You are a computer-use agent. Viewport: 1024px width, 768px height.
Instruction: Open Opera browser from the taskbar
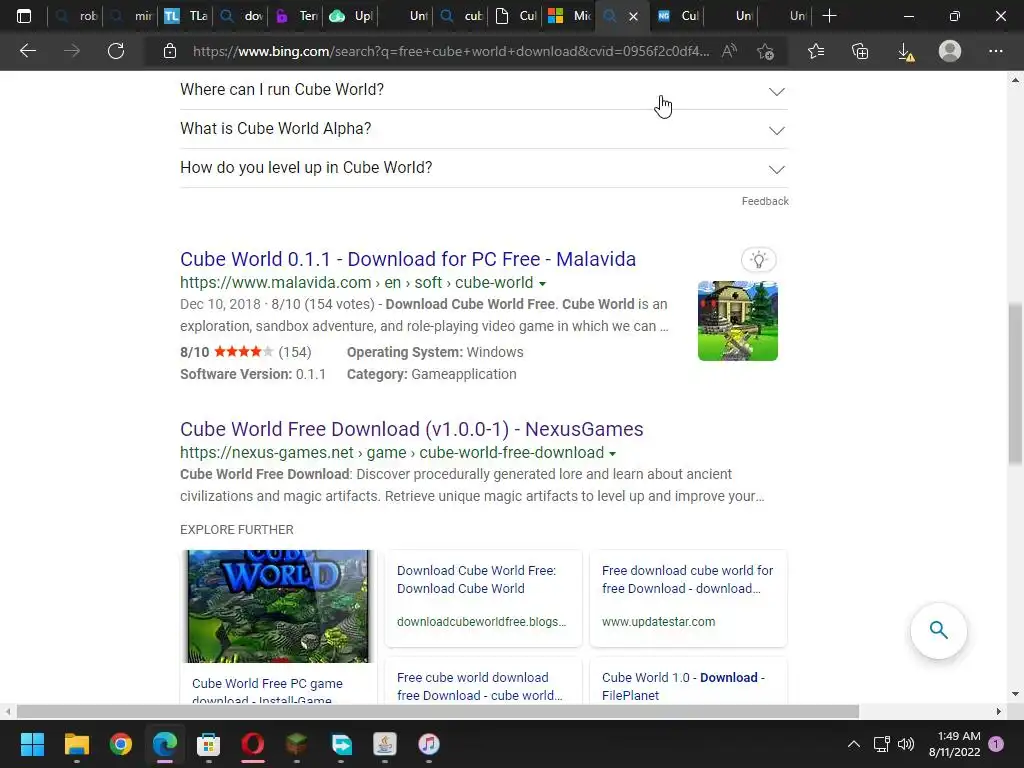(253, 744)
